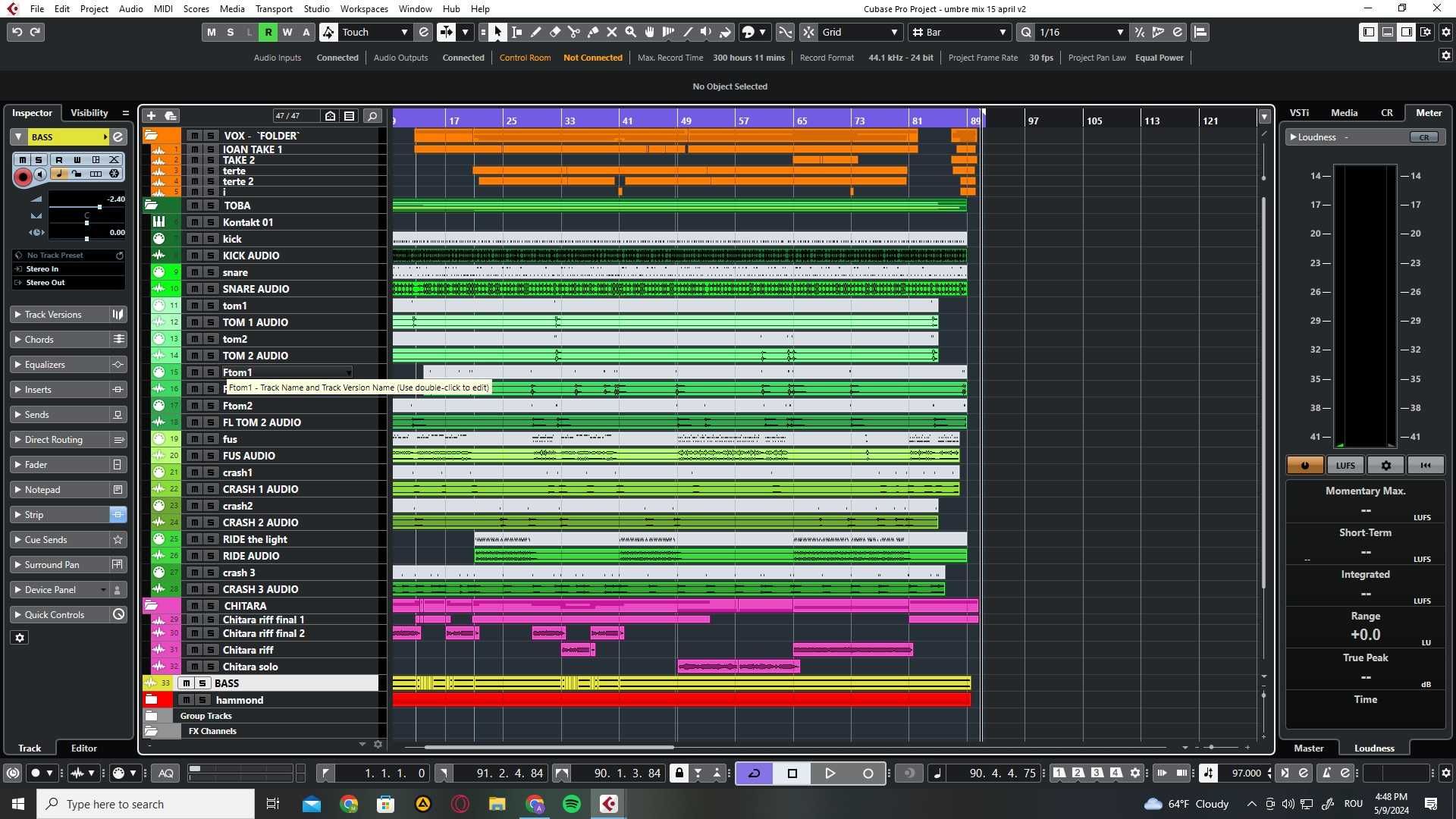
Task: Select the Color paint bucket tool
Action: [x=726, y=32]
